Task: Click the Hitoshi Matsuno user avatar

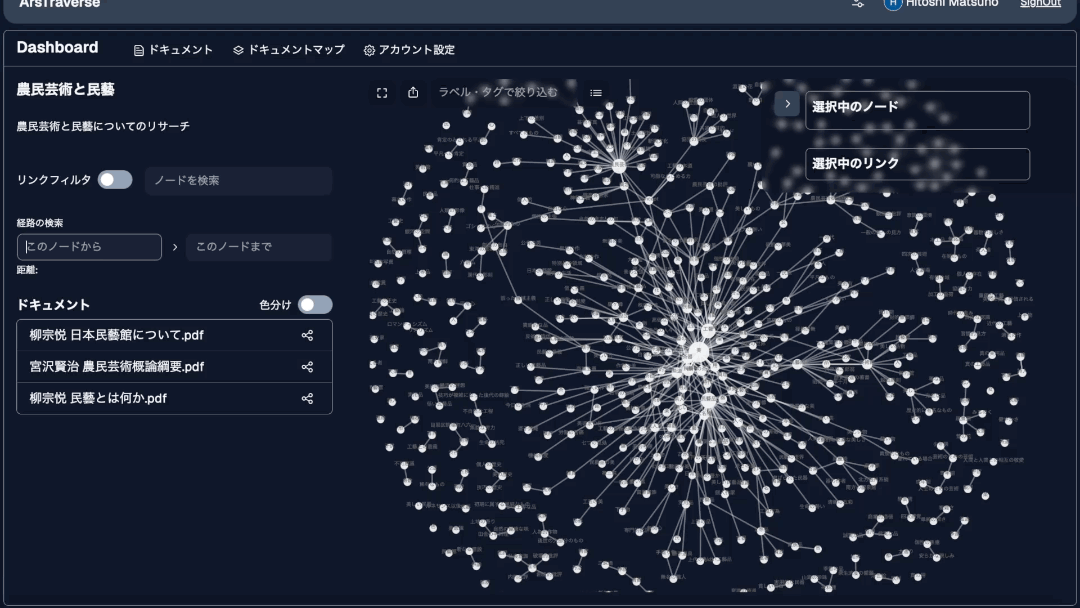Action: click(893, 4)
